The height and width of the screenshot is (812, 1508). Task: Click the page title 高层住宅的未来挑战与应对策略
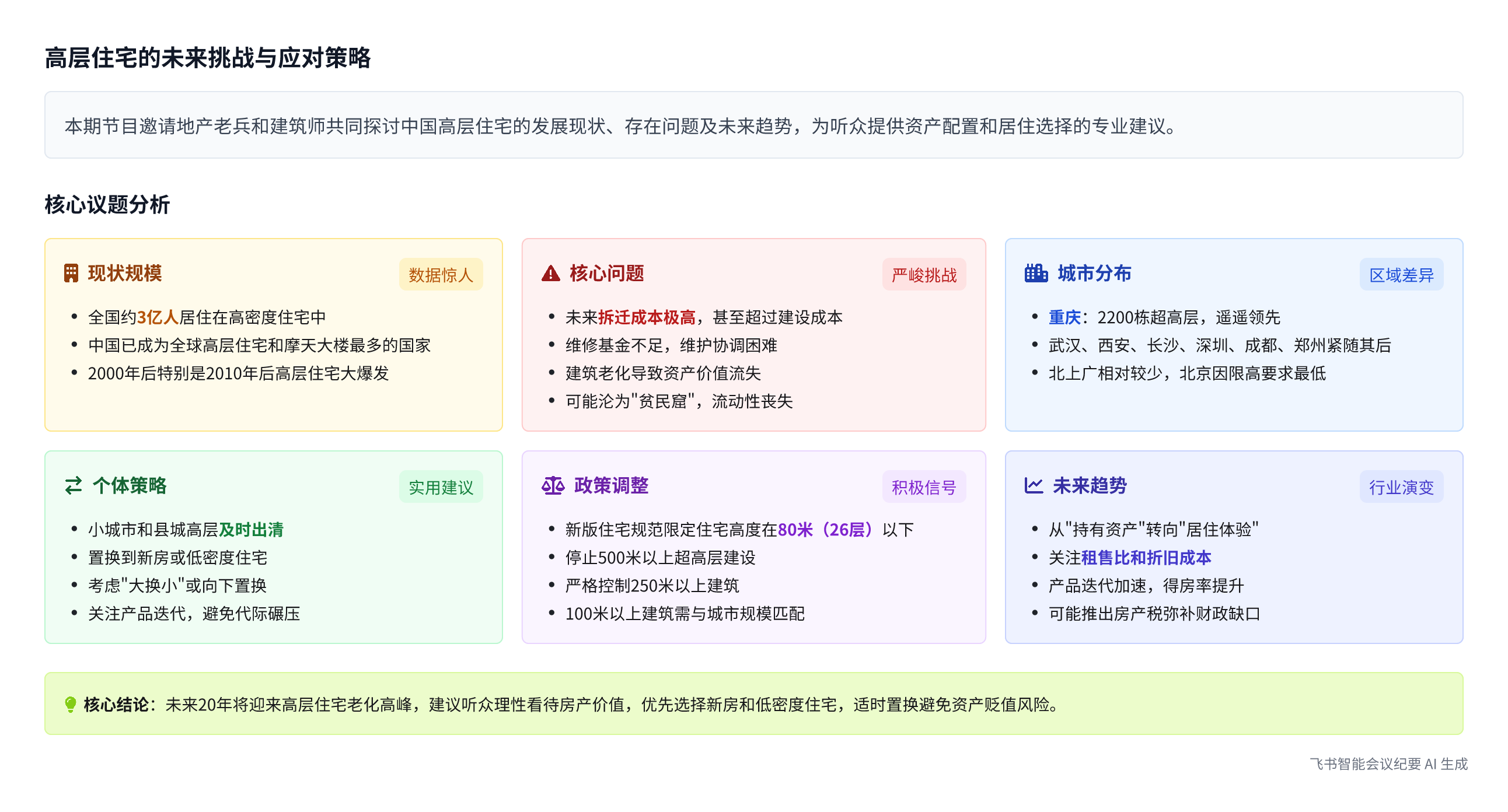[208, 58]
